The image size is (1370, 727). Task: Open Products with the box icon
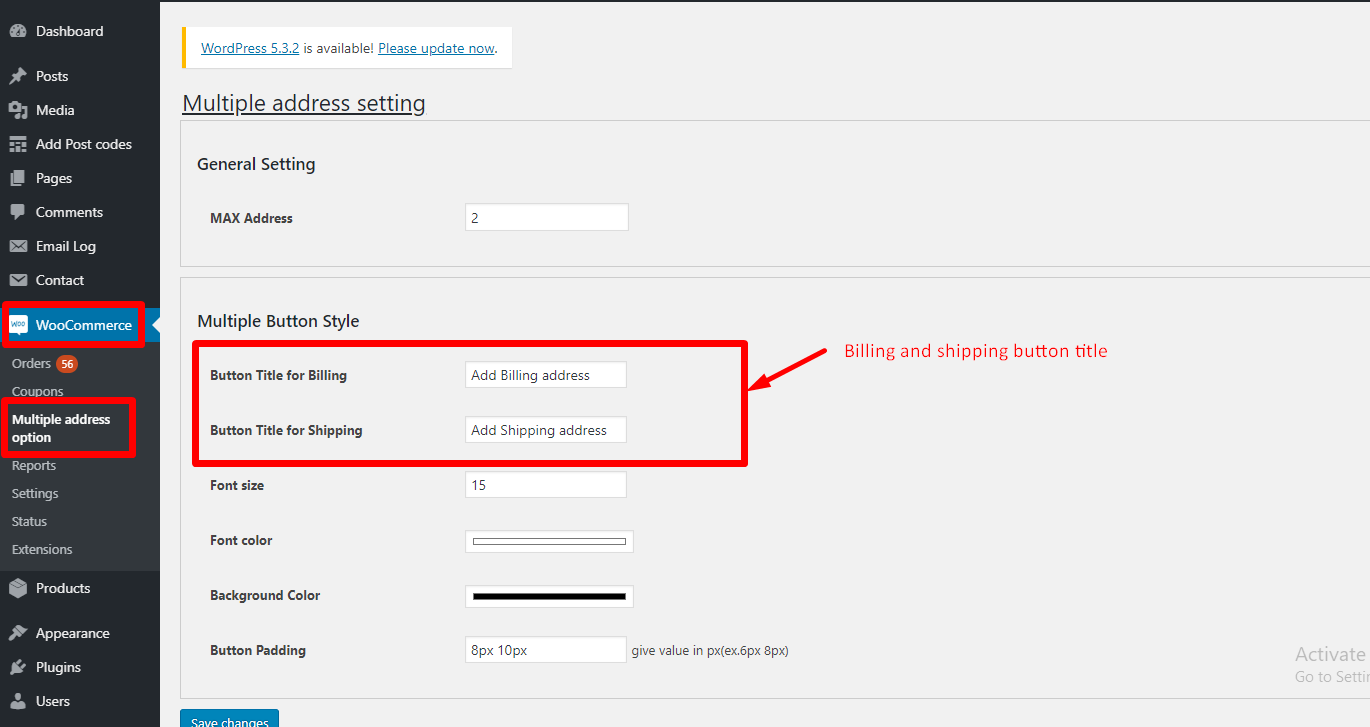point(19,588)
